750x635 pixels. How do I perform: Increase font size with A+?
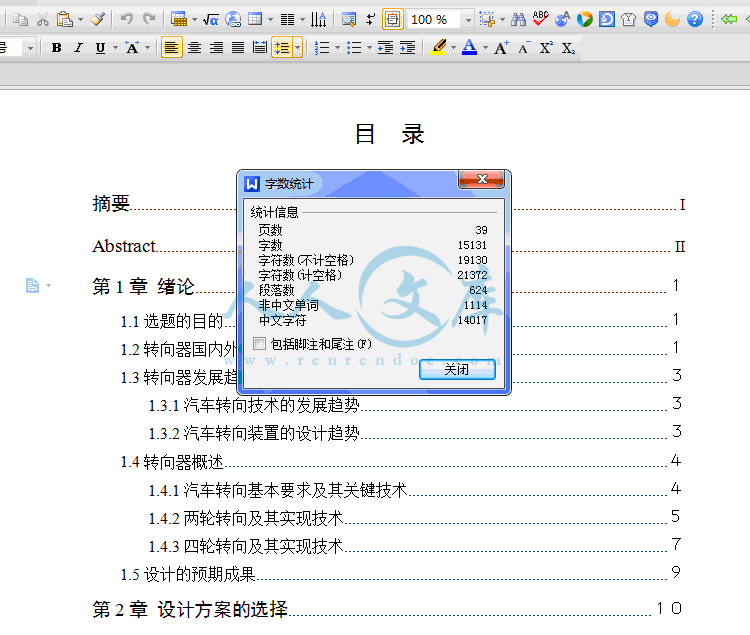pyautogui.click(x=501, y=48)
